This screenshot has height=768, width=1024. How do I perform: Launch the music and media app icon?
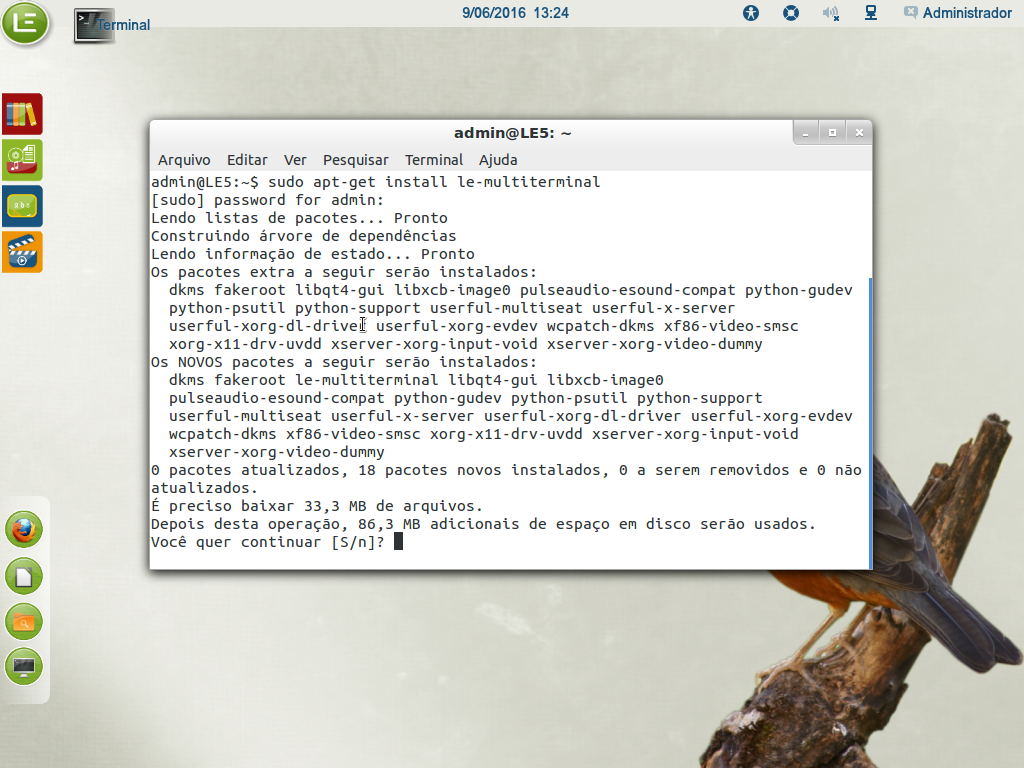pos(22,160)
